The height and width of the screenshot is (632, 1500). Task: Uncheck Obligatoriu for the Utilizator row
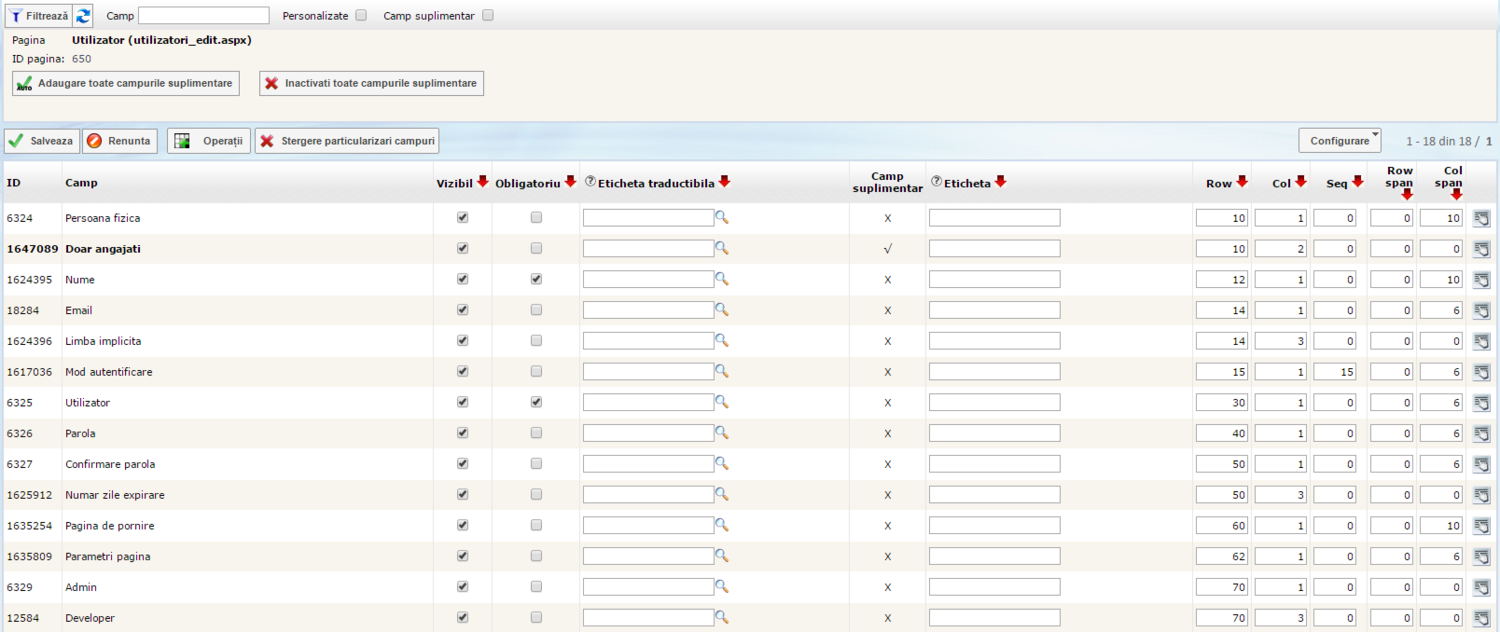[x=536, y=403]
